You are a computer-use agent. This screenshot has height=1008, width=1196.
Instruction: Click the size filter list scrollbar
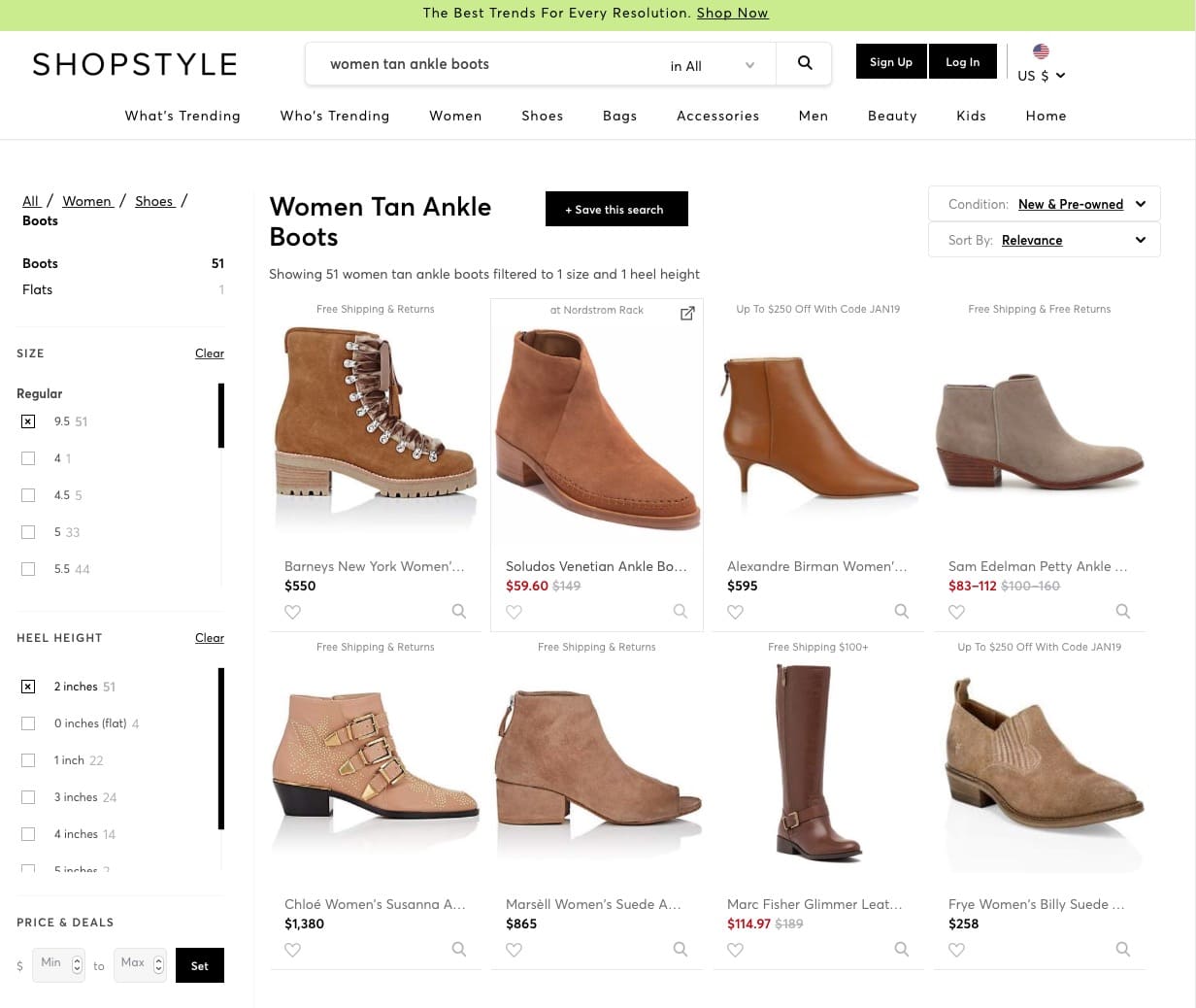pos(221,416)
